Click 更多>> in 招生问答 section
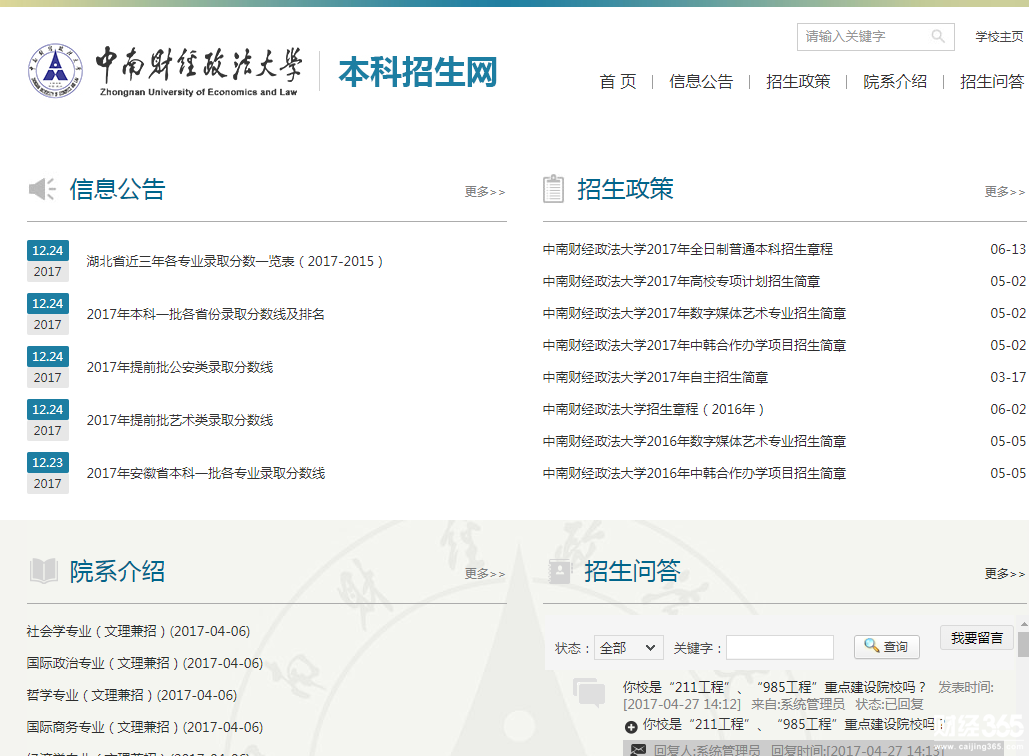Image resolution: width=1029 pixels, height=756 pixels. tap(1005, 574)
